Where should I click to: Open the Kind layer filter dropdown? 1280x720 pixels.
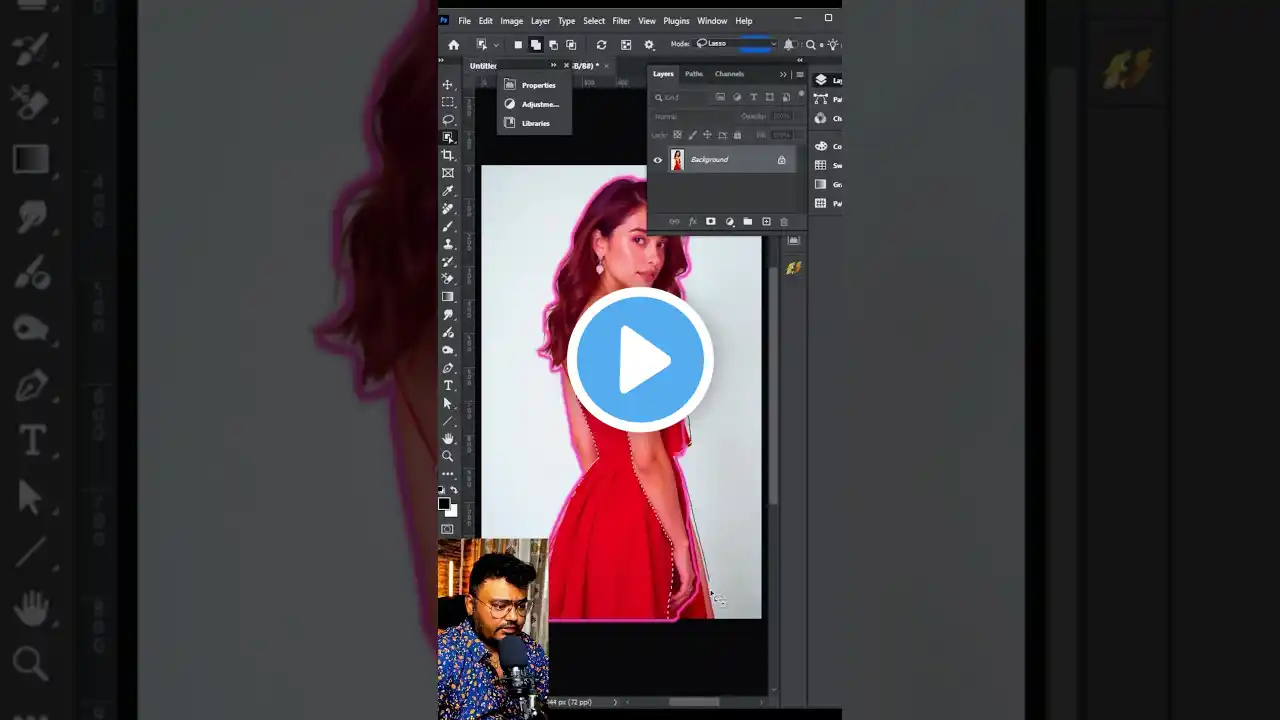(681, 97)
